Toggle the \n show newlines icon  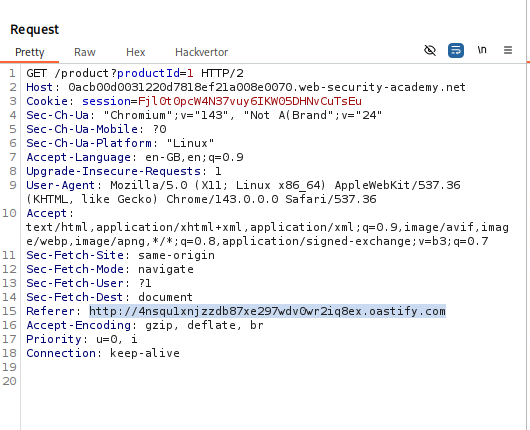[482, 50]
